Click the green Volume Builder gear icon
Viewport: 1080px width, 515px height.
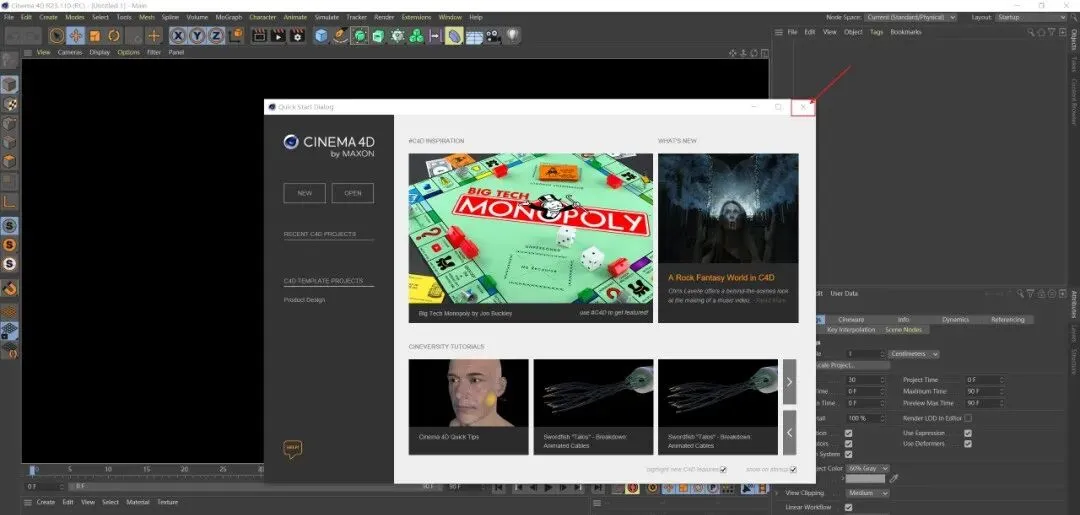click(397, 35)
